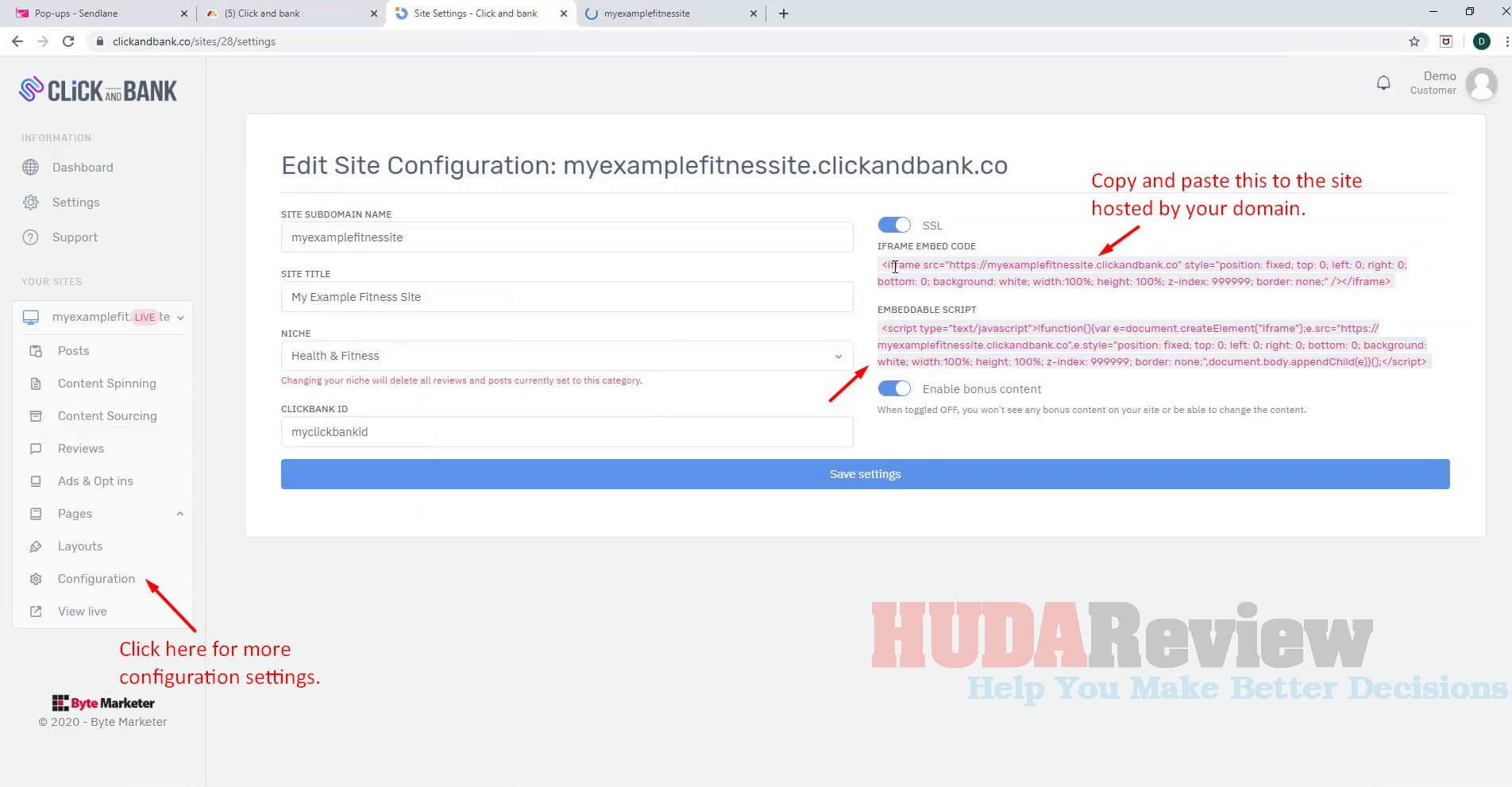Click the View live external link icon
This screenshot has height=787, width=1512.
point(36,611)
